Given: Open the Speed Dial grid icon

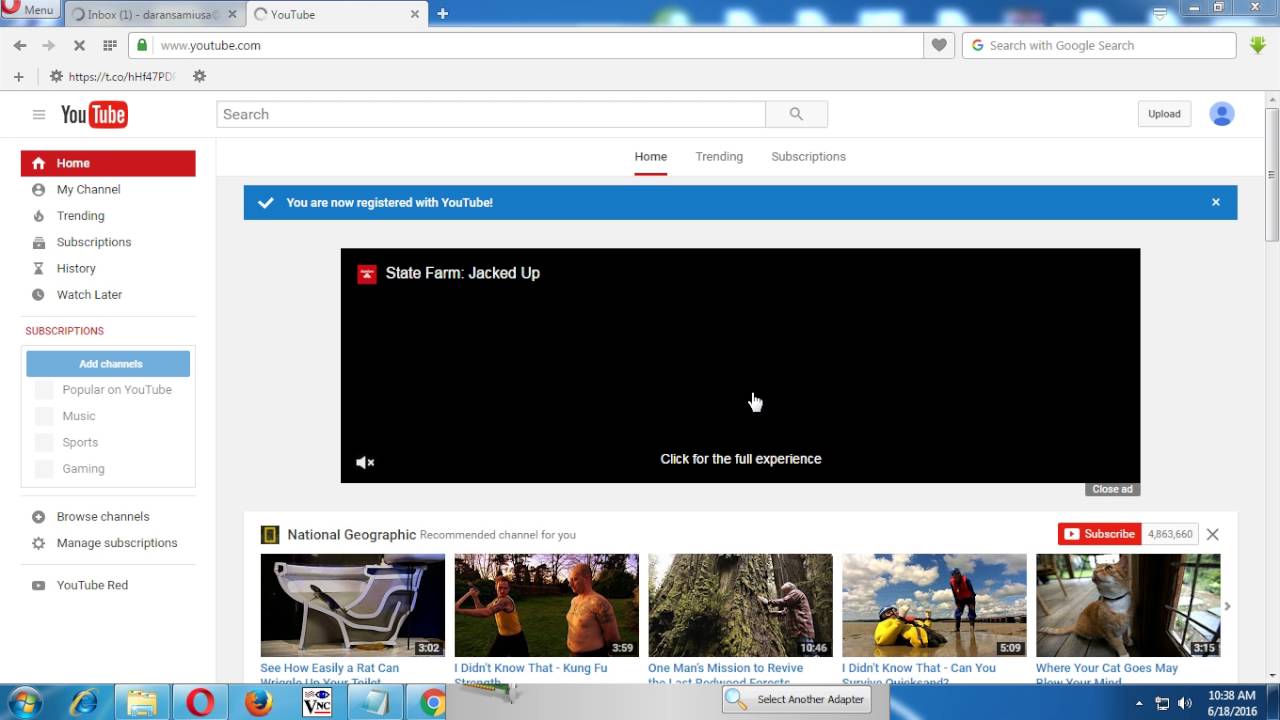Looking at the screenshot, I should pos(110,45).
